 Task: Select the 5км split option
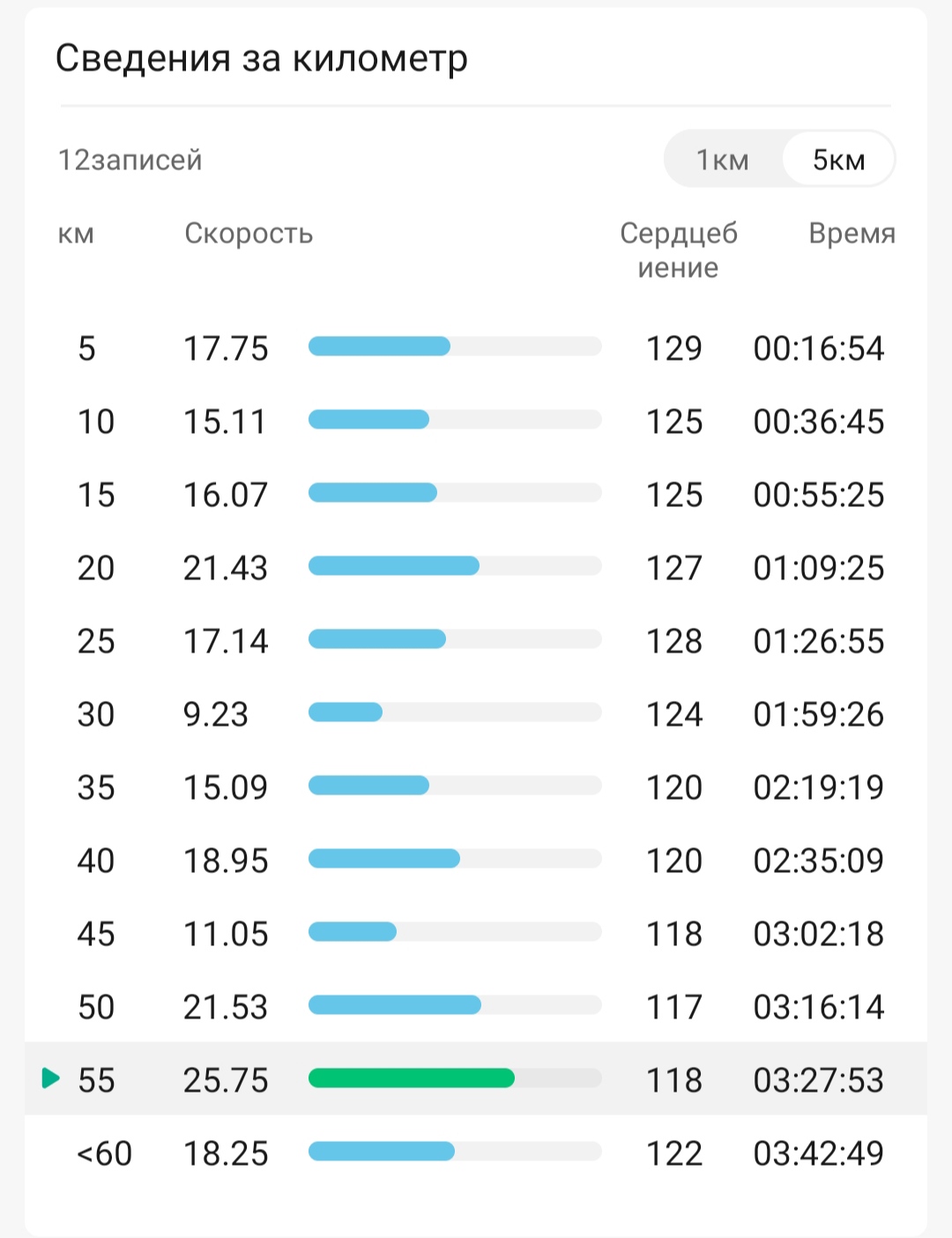point(838,160)
